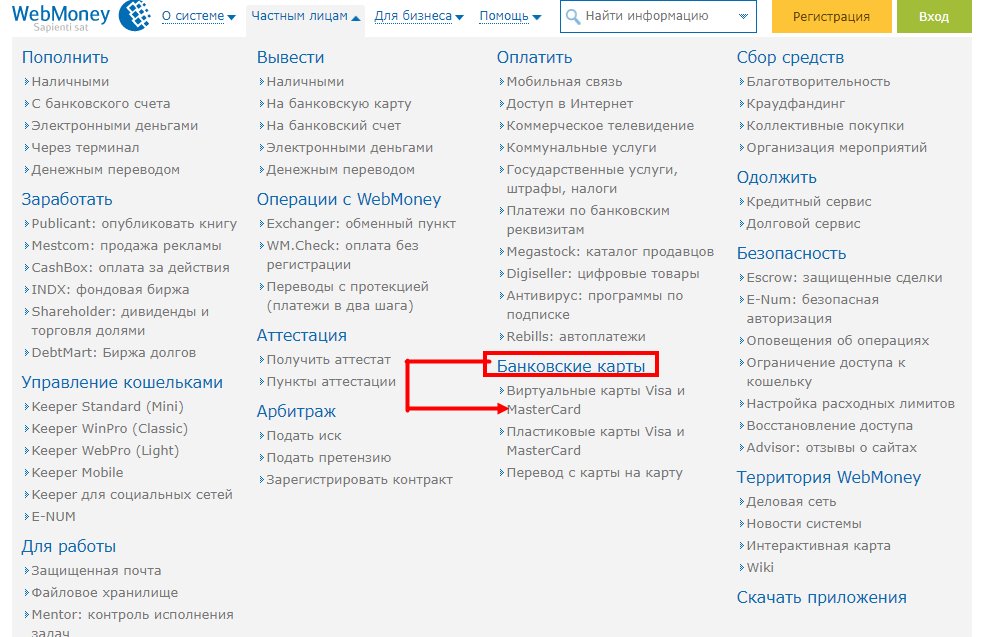Collapse the 'Частным лицам' menu
Viewport: 997px width, 637px height.
(306, 16)
